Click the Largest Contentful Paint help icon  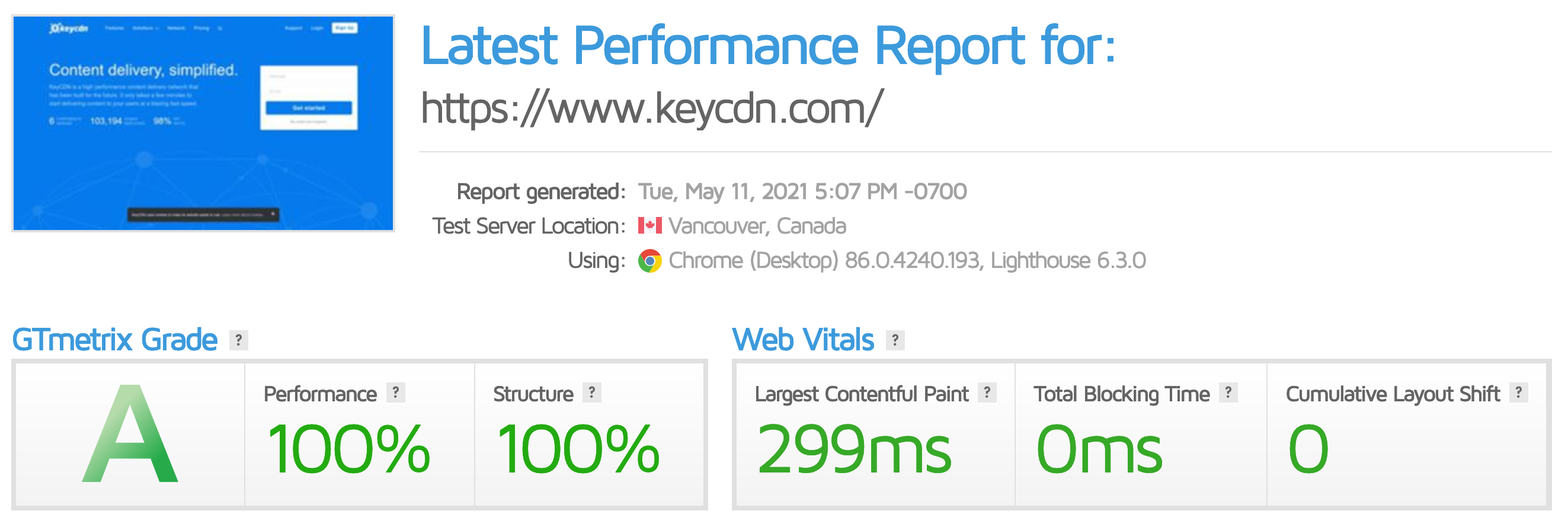pos(987,392)
